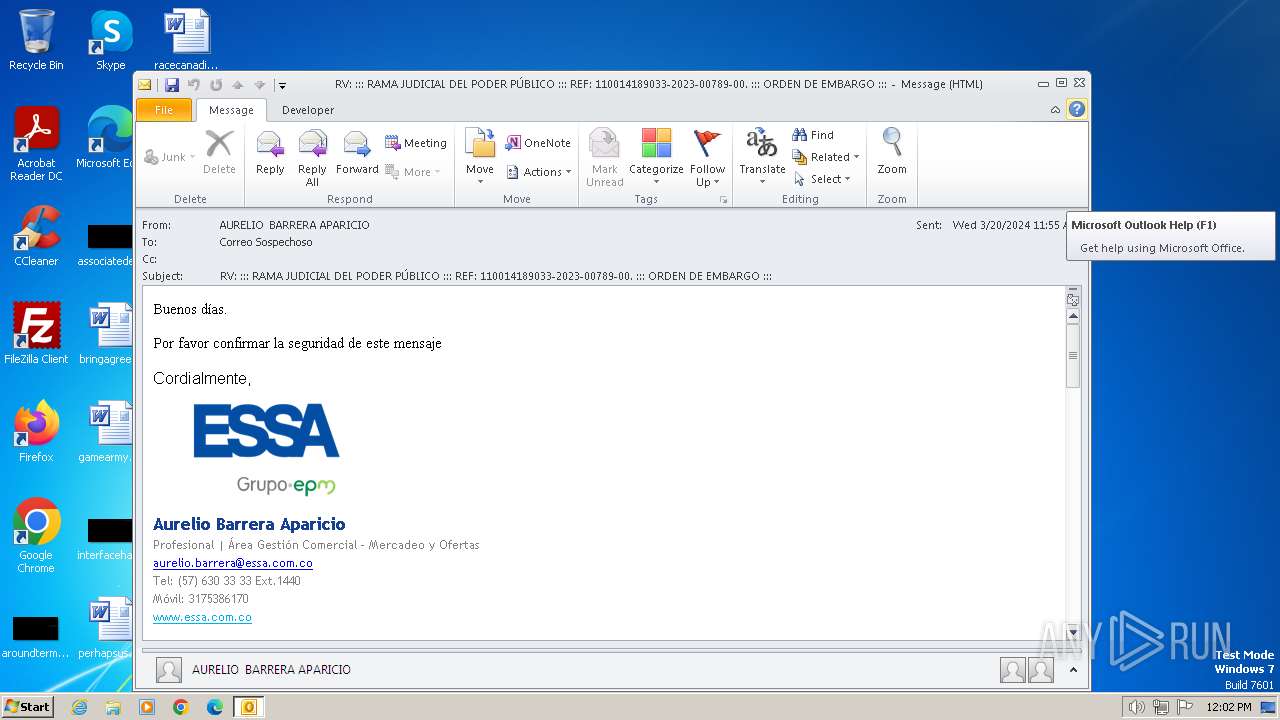The width and height of the screenshot is (1280, 720).
Task: Click the ESSA Grupo epm logo
Action: [x=266, y=450]
